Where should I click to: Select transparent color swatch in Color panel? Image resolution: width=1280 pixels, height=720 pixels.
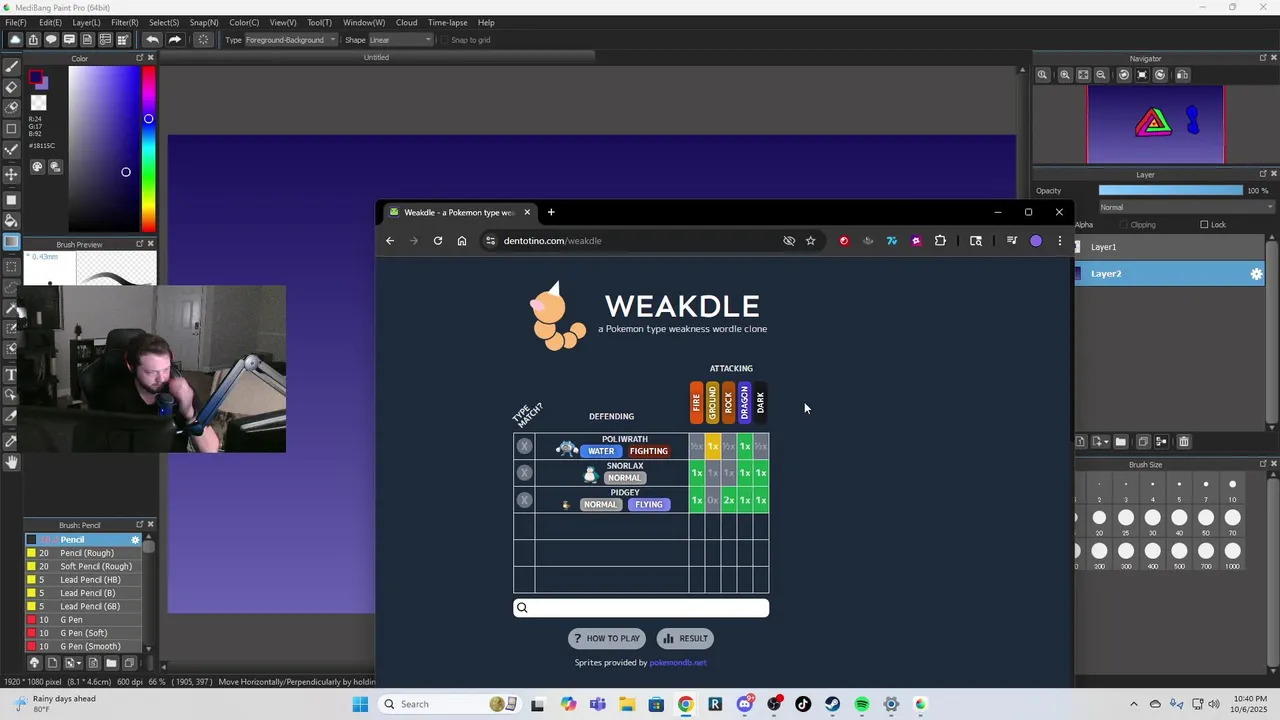pyautogui.click(x=38, y=103)
